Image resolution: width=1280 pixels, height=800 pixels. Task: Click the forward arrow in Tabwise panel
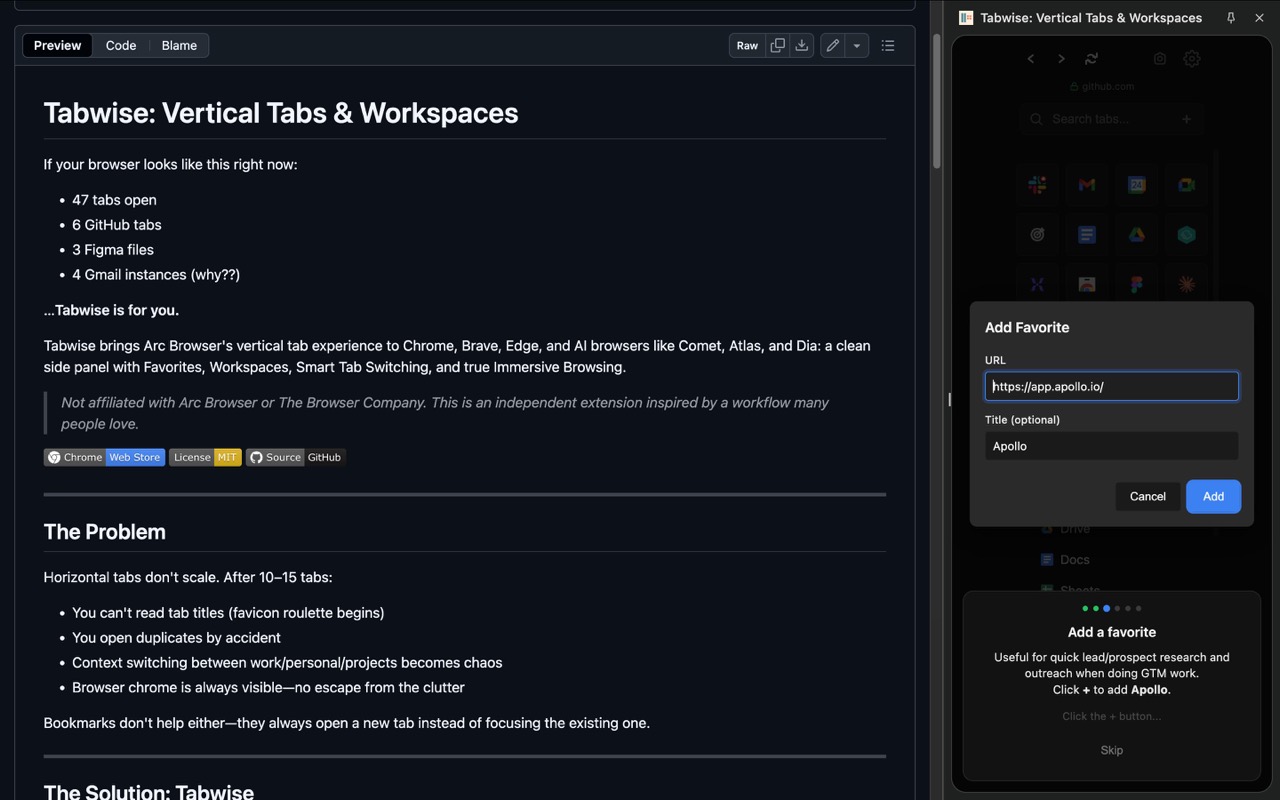pyautogui.click(x=1061, y=59)
